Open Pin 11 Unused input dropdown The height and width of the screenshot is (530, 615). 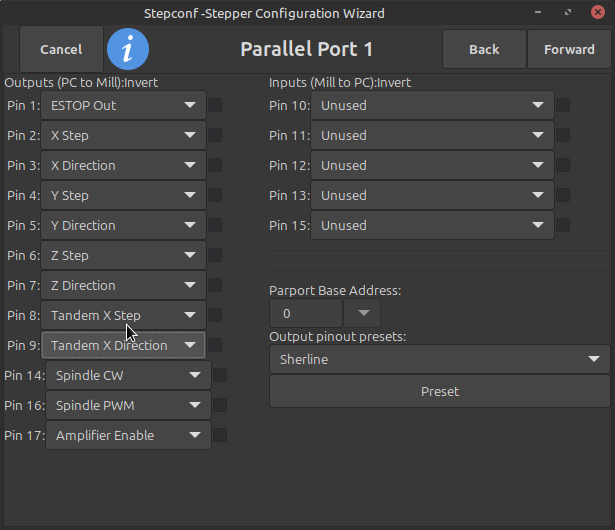(431, 135)
